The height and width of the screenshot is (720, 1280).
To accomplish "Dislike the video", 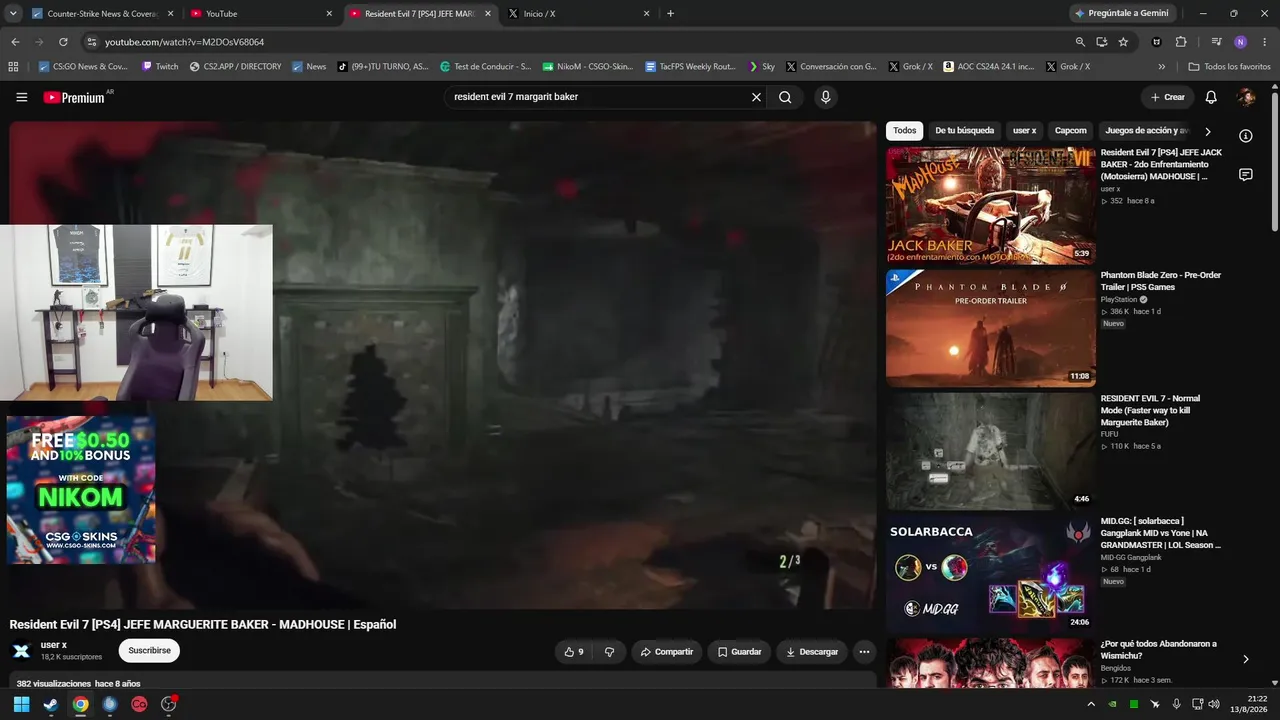I will pos(609,652).
